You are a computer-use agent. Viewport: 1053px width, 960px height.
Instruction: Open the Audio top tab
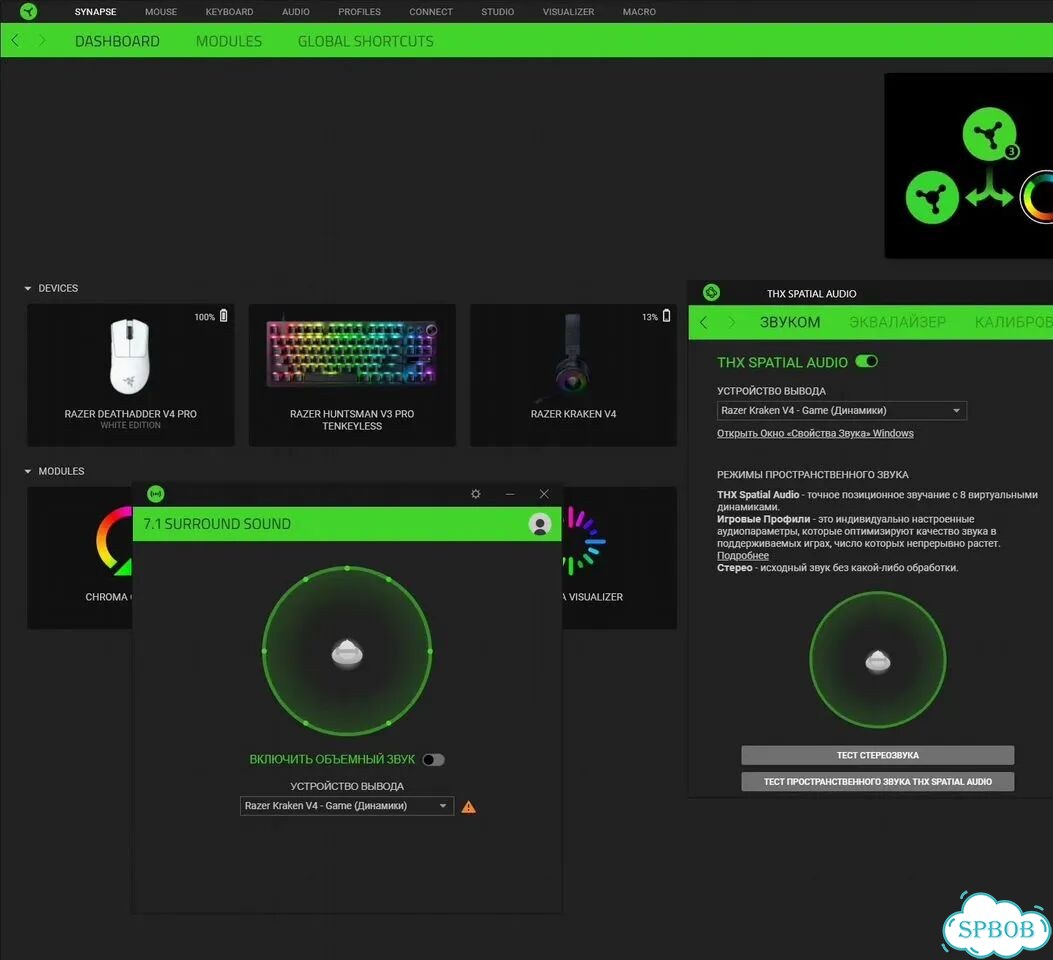[x=295, y=11]
